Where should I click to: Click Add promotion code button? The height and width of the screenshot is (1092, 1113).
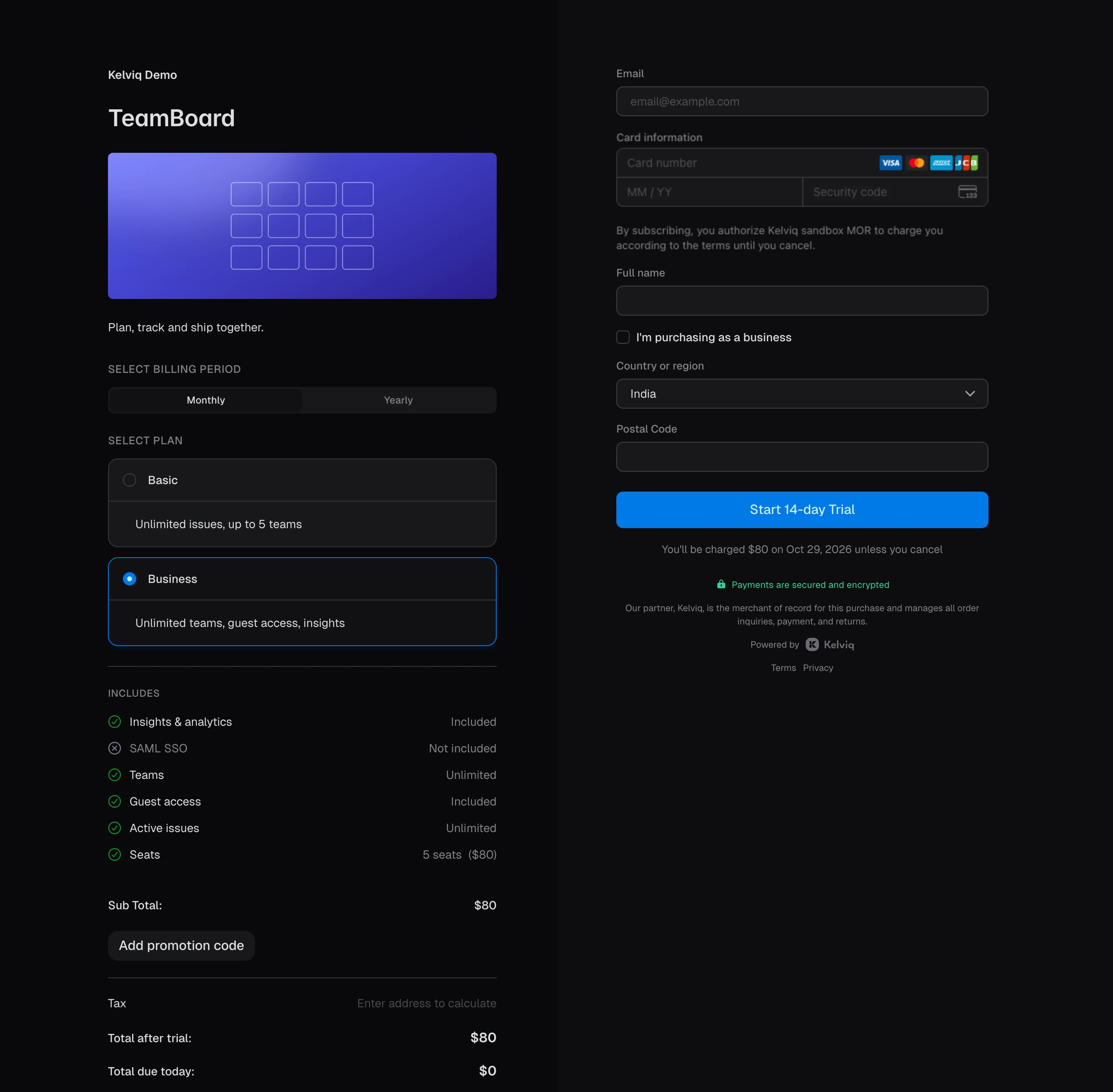point(181,946)
